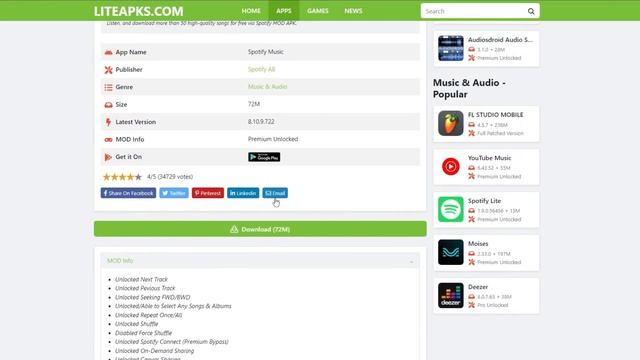Open the Spotify AB publisher link
Image resolution: width=640 pixels, height=360 pixels.
coord(261,69)
